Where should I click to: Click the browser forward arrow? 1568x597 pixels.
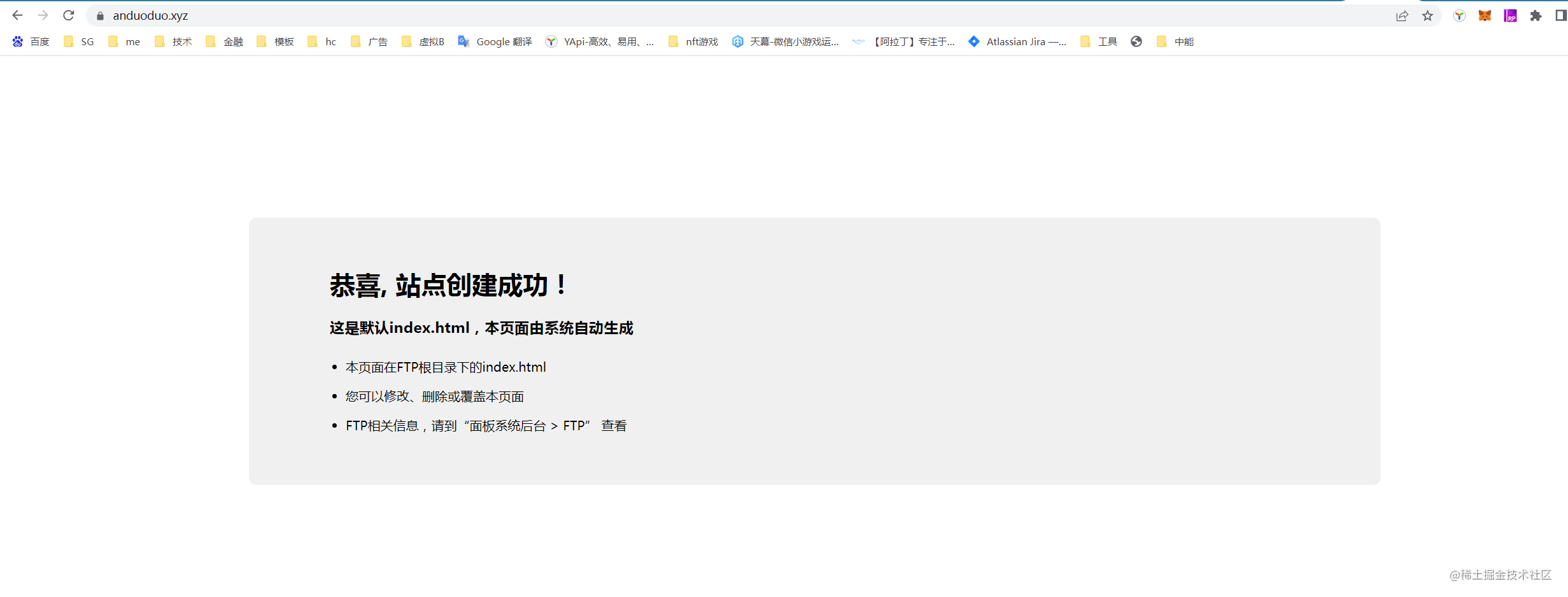[x=43, y=15]
